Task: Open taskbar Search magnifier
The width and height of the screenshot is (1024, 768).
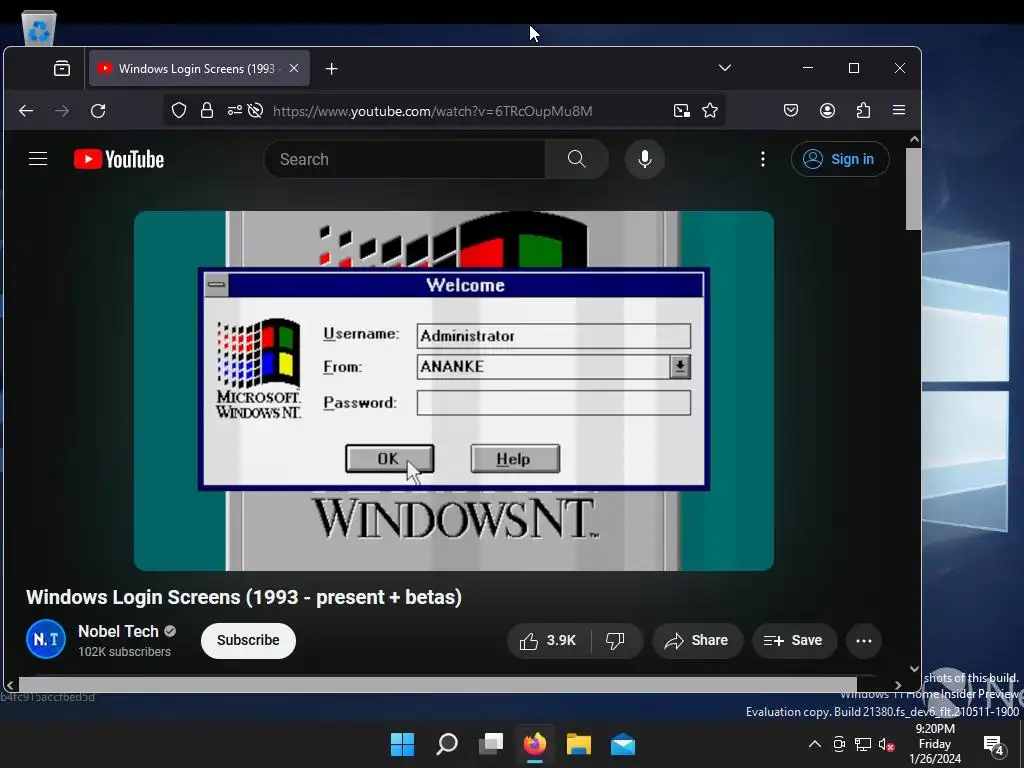Action: (x=447, y=744)
